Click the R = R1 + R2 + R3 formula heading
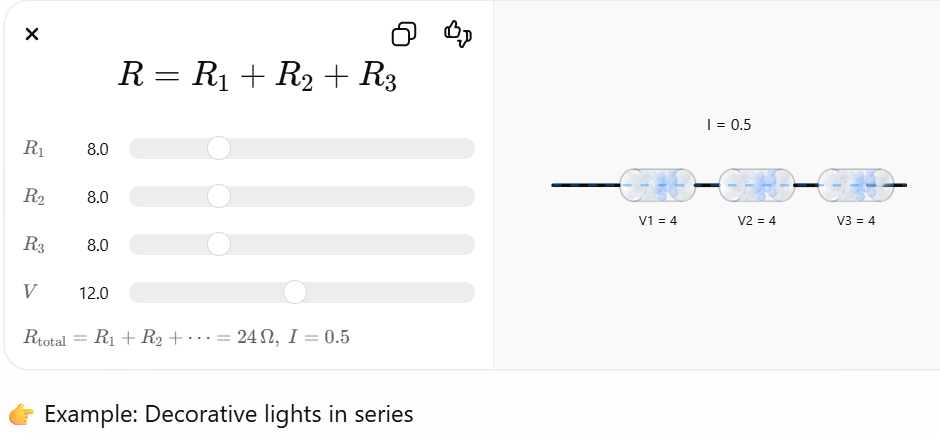Image resolution: width=940 pixels, height=438 pixels. (257, 77)
